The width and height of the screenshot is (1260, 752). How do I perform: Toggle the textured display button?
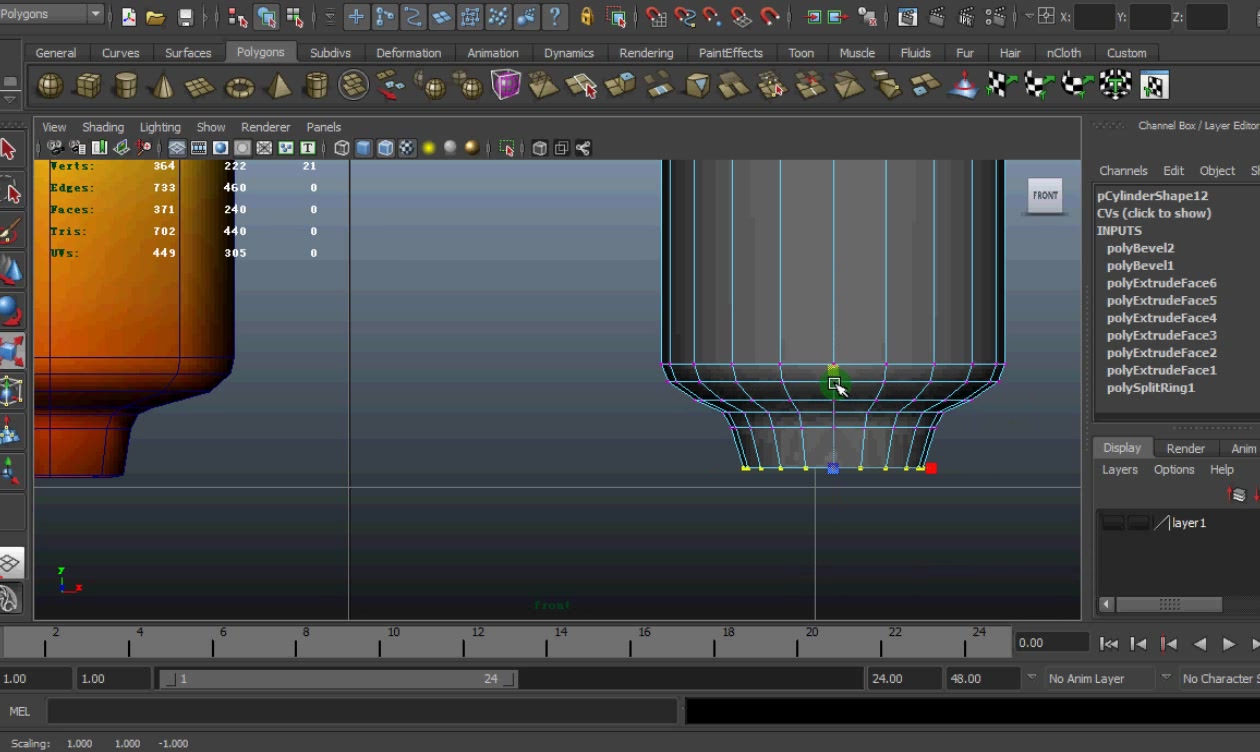[x=407, y=149]
